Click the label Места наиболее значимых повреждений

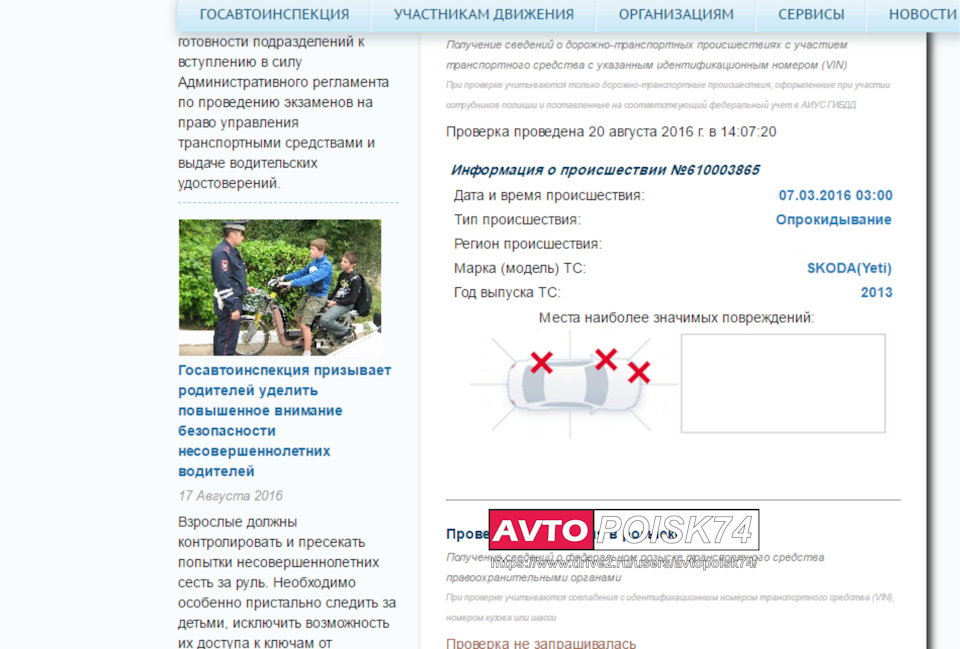point(677,318)
